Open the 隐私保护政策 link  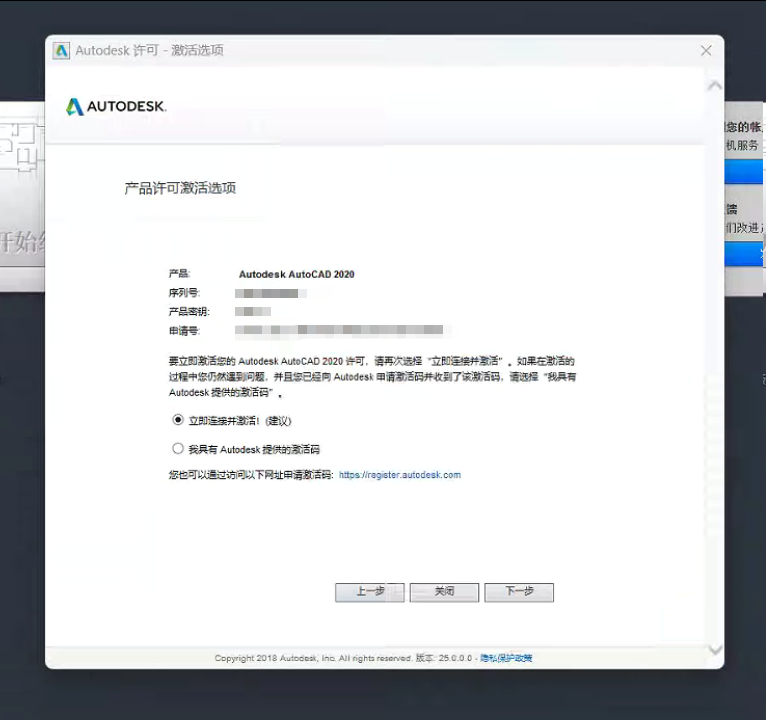506,658
